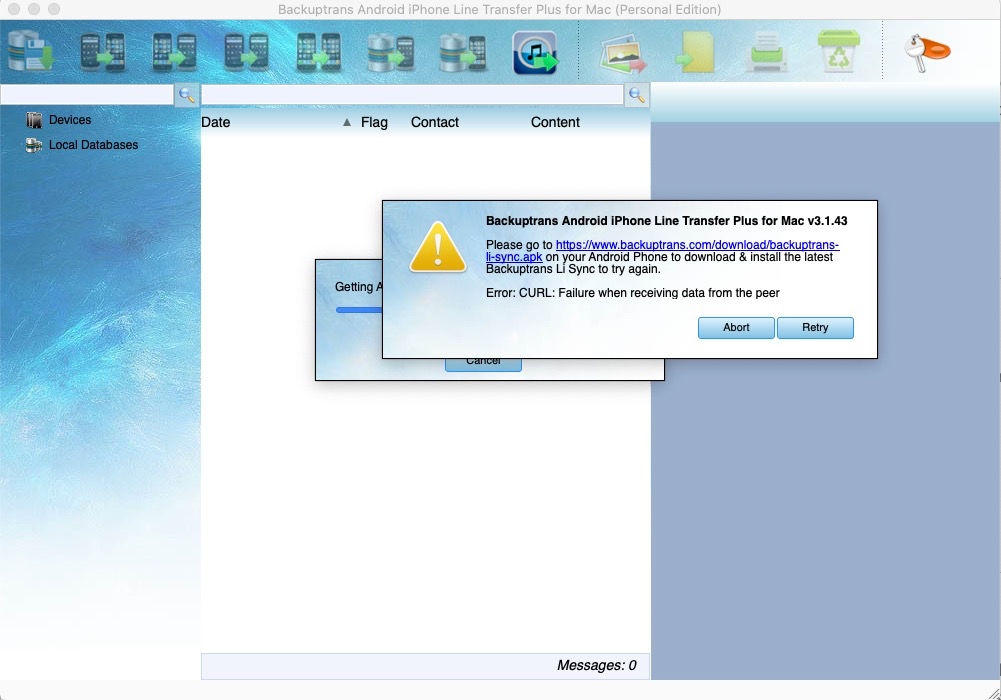
Task: Click the database-to-Android restore toolbar icon
Action: click(x=391, y=52)
